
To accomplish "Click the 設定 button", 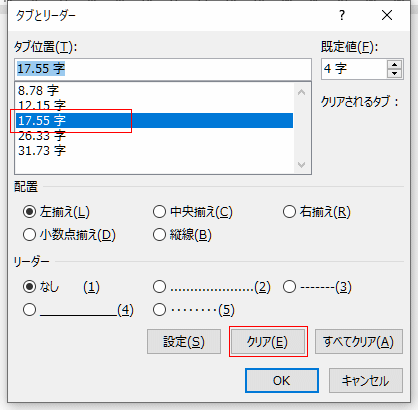I will tap(184, 342).
